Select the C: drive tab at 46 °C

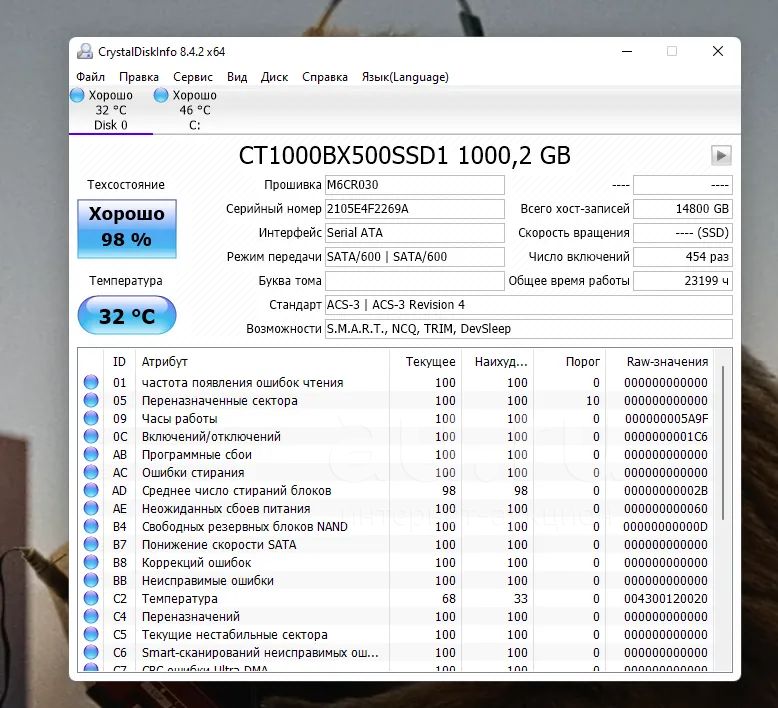tap(194, 110)
